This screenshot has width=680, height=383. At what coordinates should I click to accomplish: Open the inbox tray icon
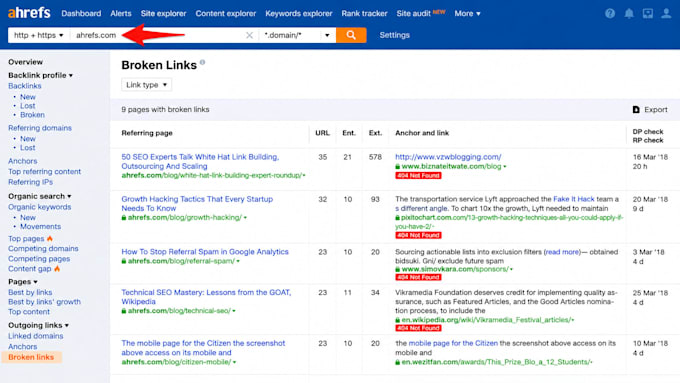[647, 13]
